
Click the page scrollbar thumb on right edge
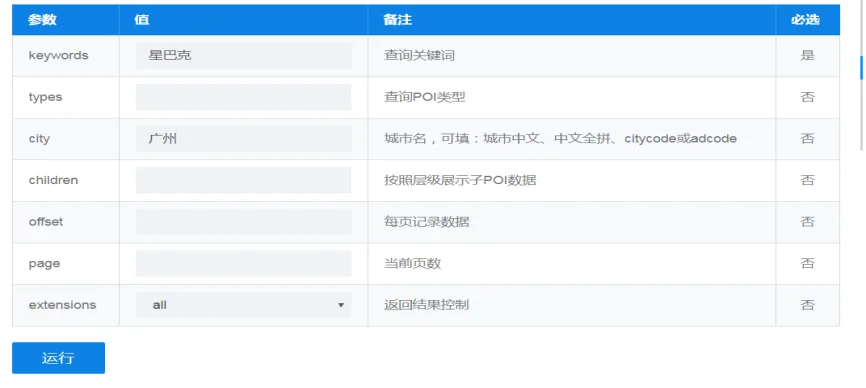(862, 67)
